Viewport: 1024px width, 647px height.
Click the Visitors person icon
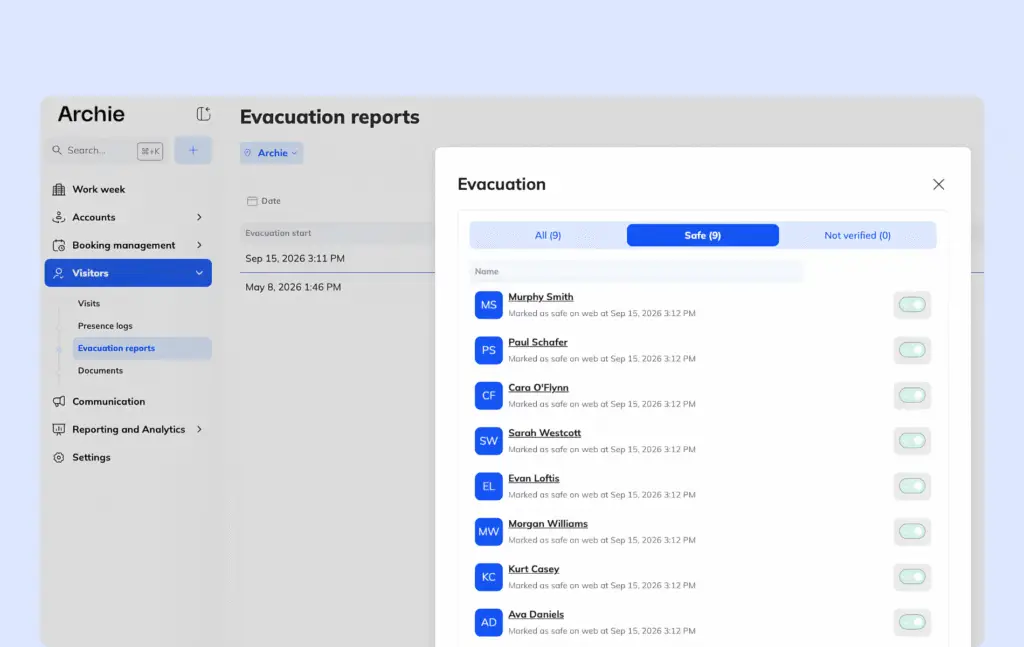point(59,273)
